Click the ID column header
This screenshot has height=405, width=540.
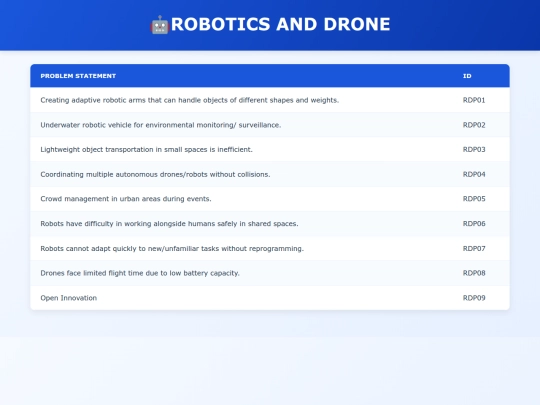(x=467, y=76)
